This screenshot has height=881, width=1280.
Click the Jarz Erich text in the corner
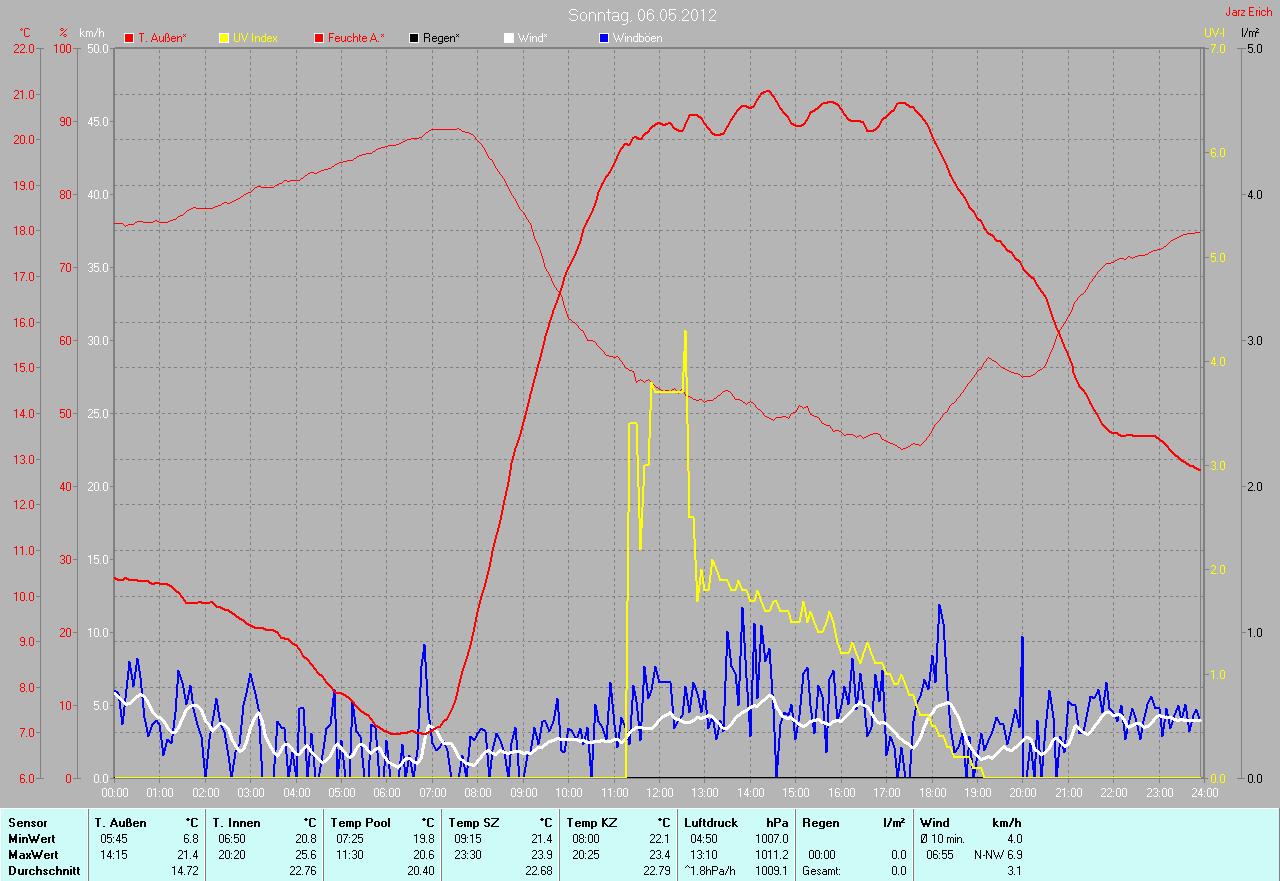(1249, 12)
